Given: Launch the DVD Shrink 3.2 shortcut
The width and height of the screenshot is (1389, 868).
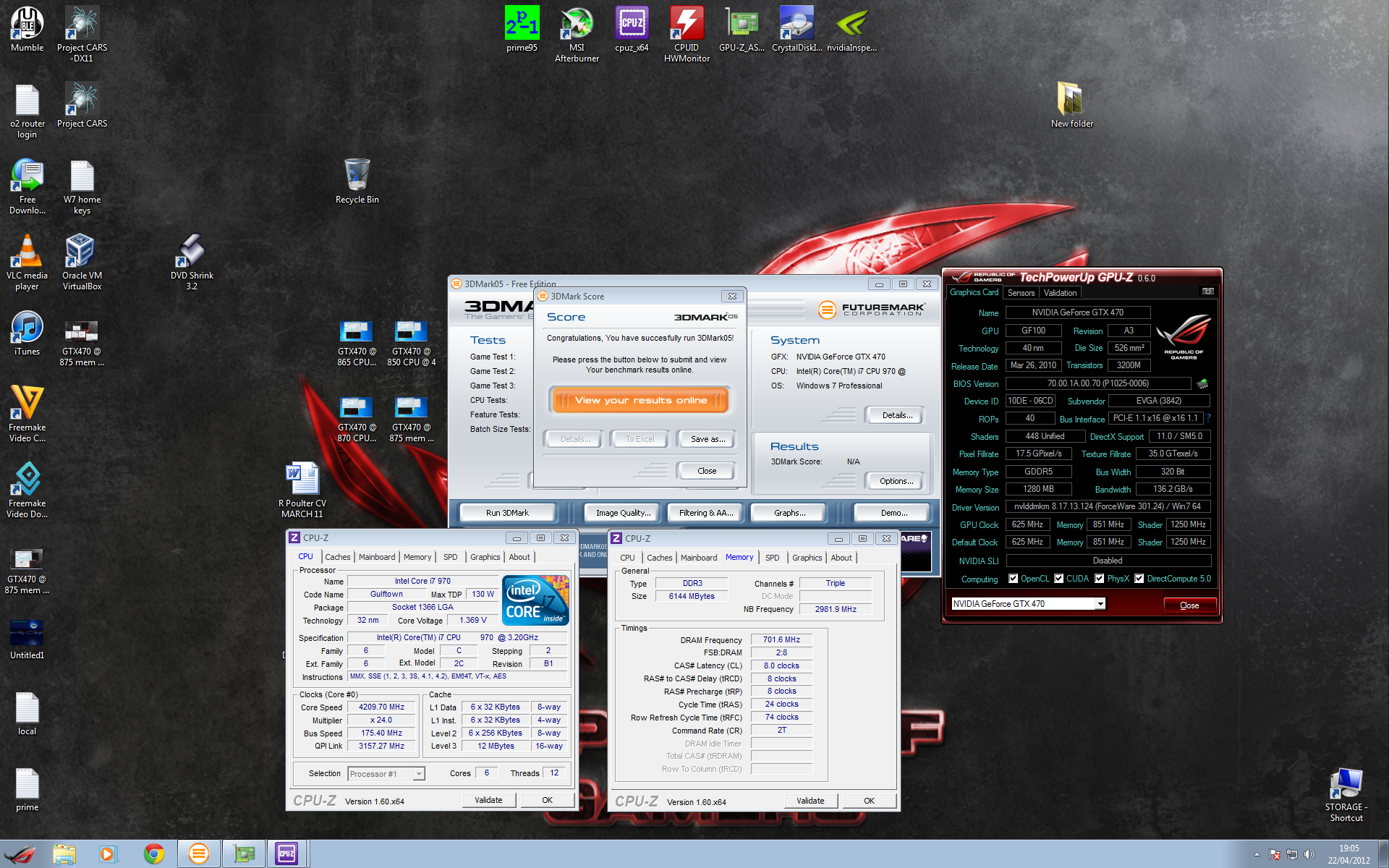Looking at the screenshot, I should pyautogui.click(x=192, y=262).
